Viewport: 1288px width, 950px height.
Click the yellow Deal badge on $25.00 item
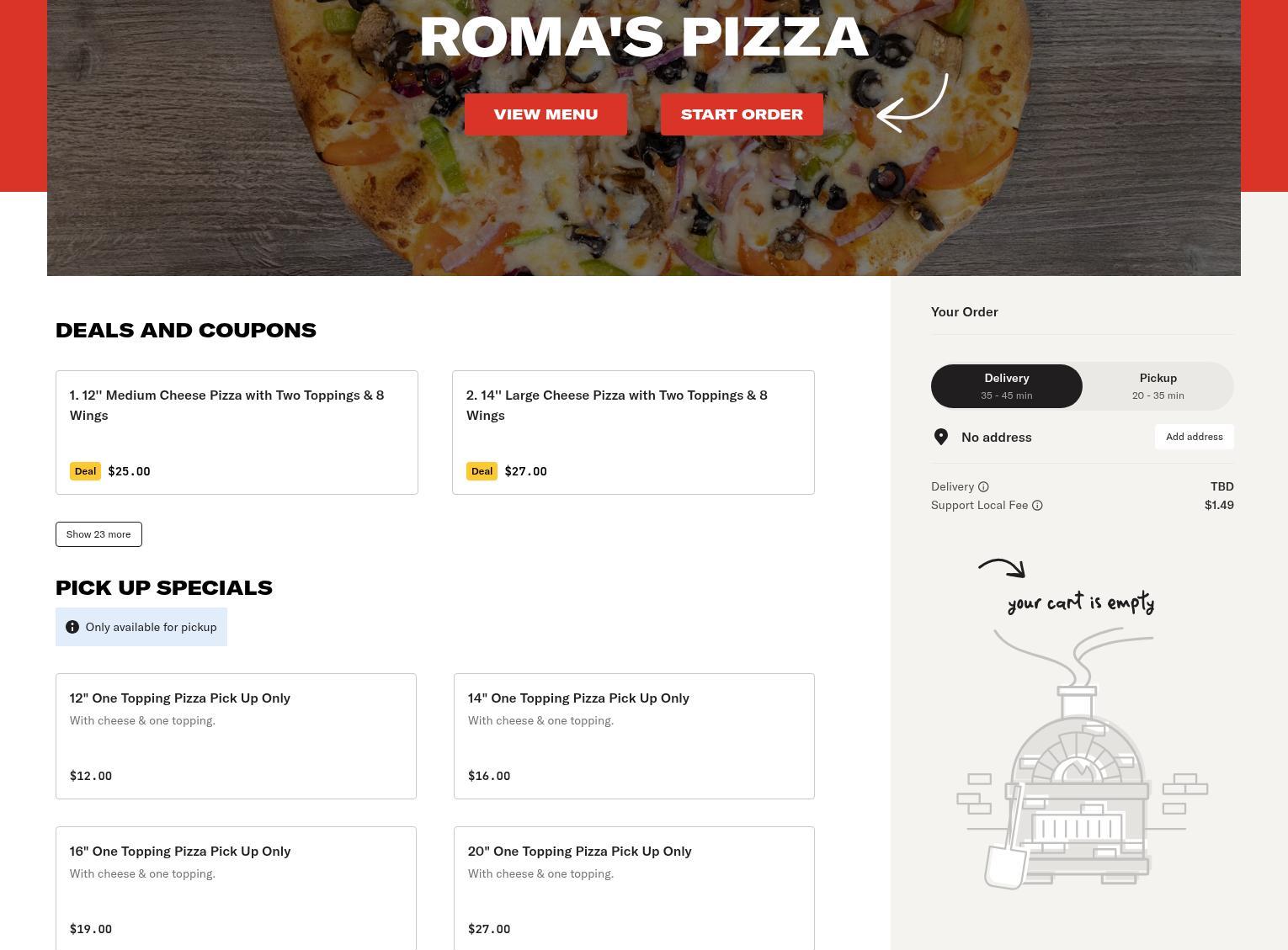click(x=85, y=471)
